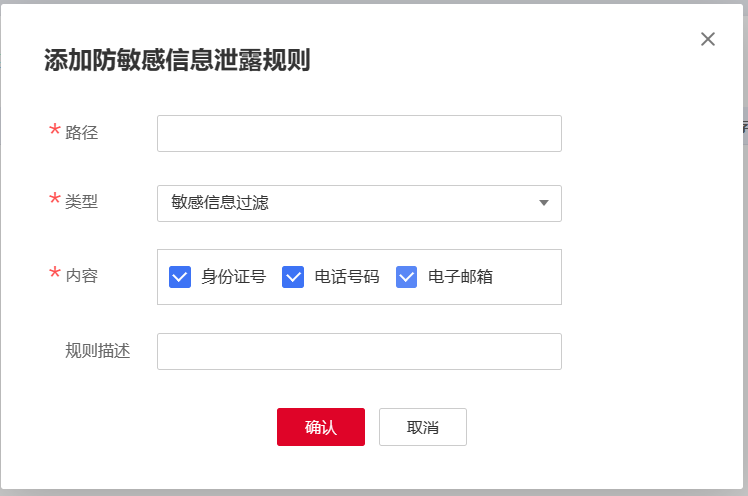Click the 规则描述 field label
This screenshot has width=748, height=496.
(x=98, y=351)
